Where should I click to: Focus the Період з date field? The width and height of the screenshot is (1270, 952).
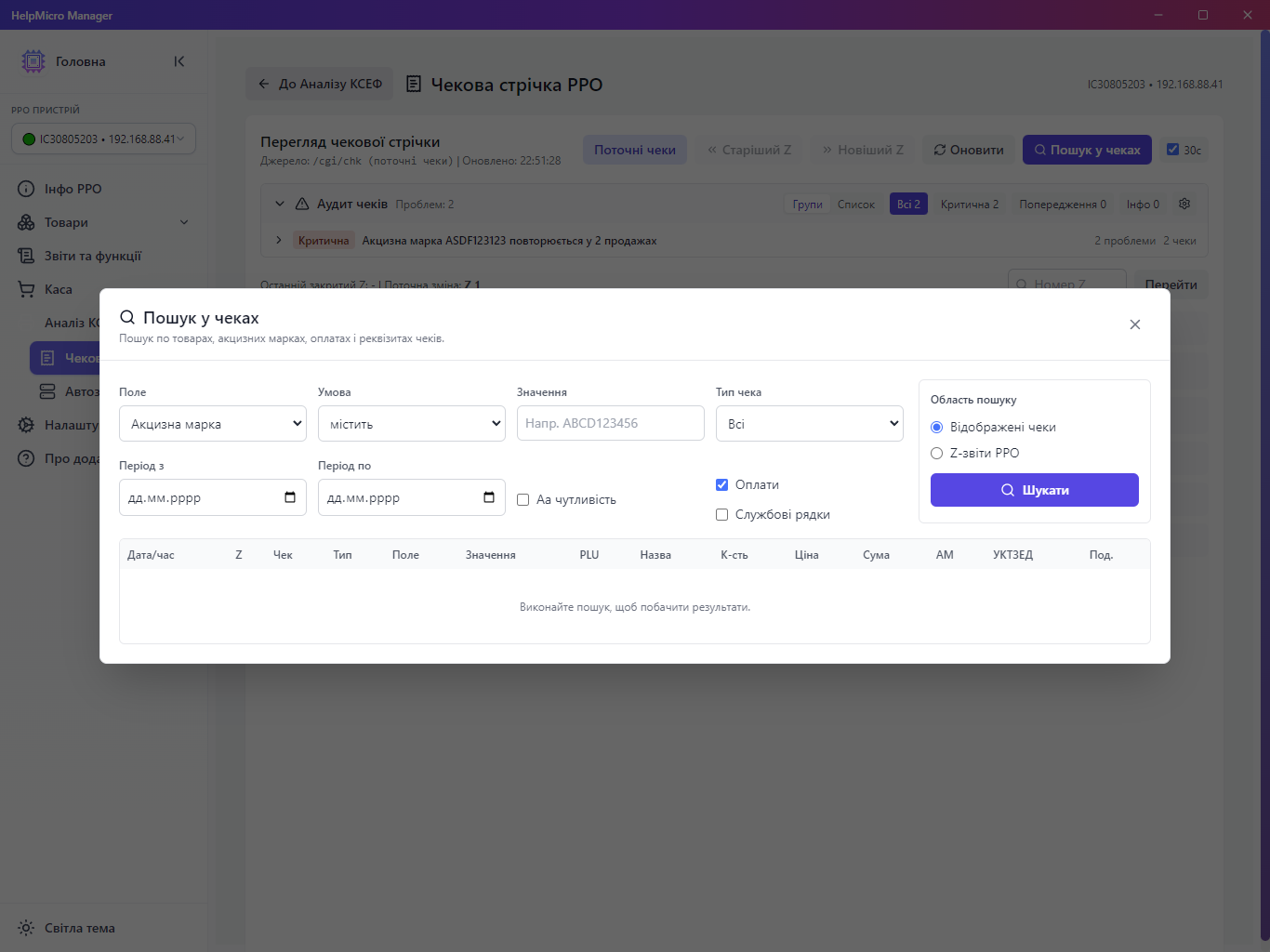pyautogui.click(x=213, y=497)
